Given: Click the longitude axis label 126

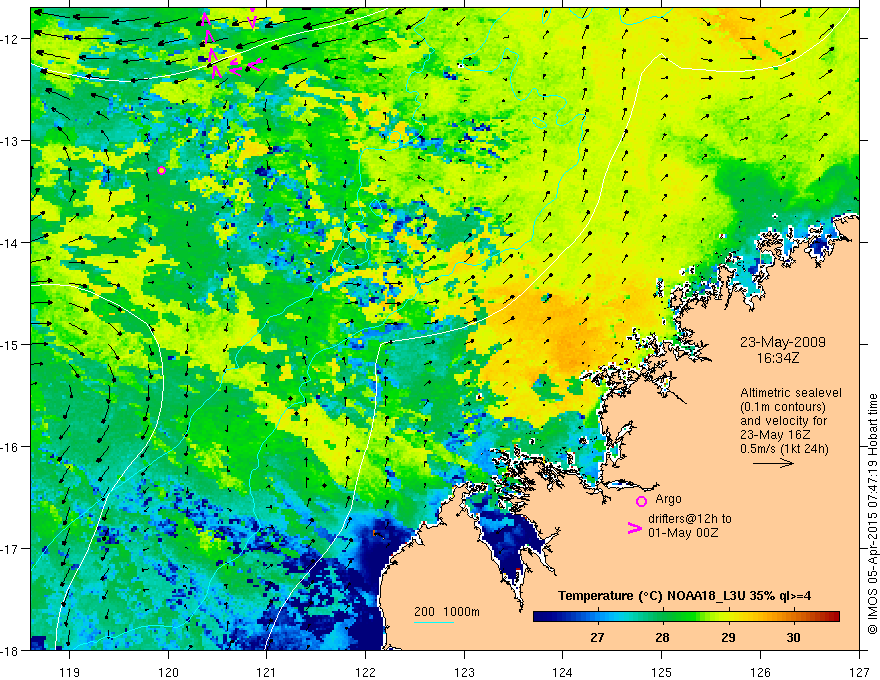Looking at the screenshot, I should tap(760, 672).
